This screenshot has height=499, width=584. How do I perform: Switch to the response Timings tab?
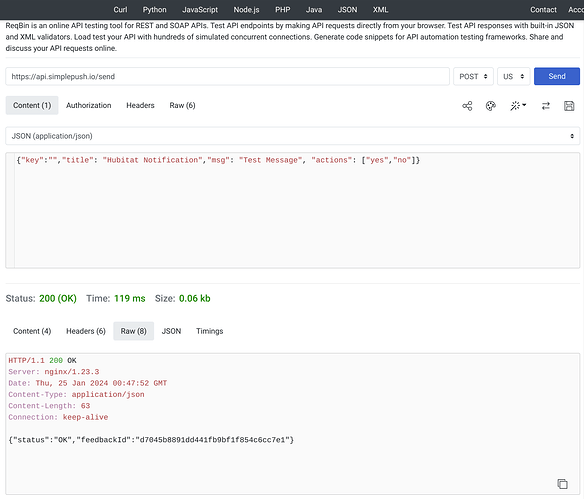(x=209, y=331)
